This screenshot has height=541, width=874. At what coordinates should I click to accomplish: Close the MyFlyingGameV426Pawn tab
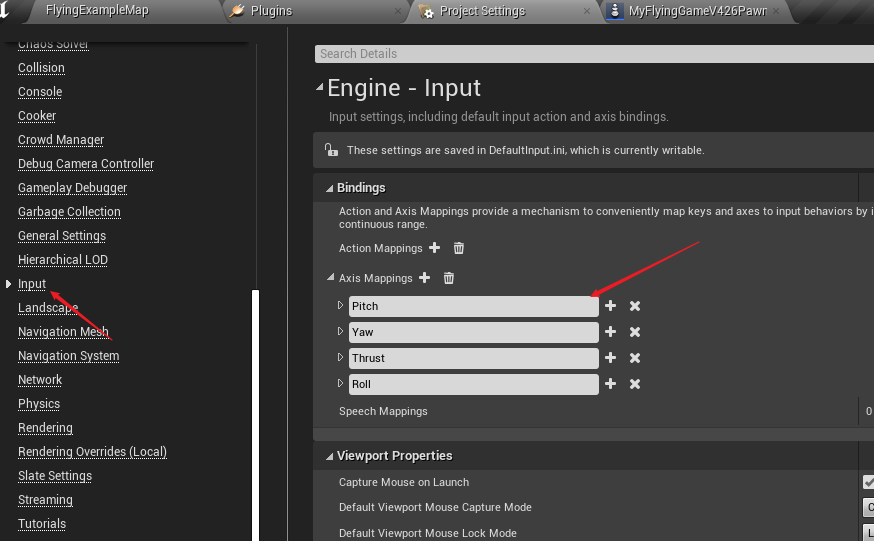pos(776,11)
